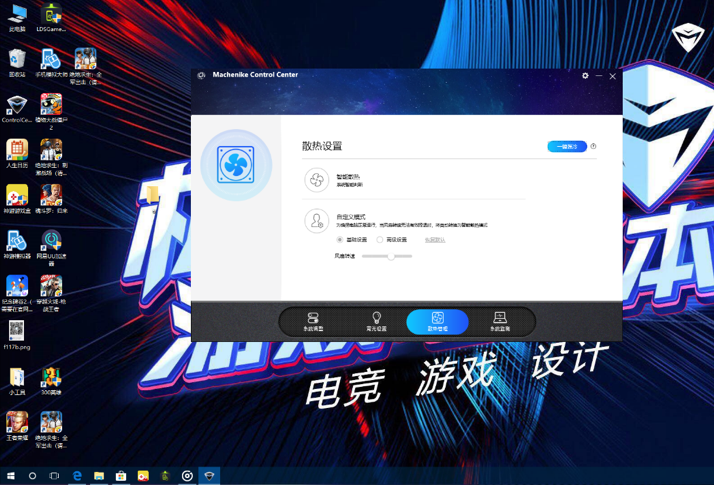The width and height of the screenshot is (714, 485).
Task: Click Machenike Control Center taskbar button
Action: click(x=209, y=476)
